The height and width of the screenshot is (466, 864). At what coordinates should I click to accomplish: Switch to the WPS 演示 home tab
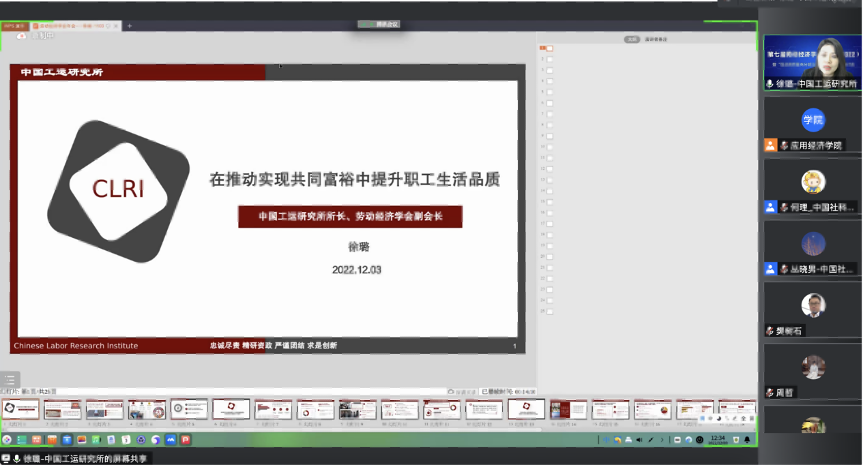click(x=14, y=26)
